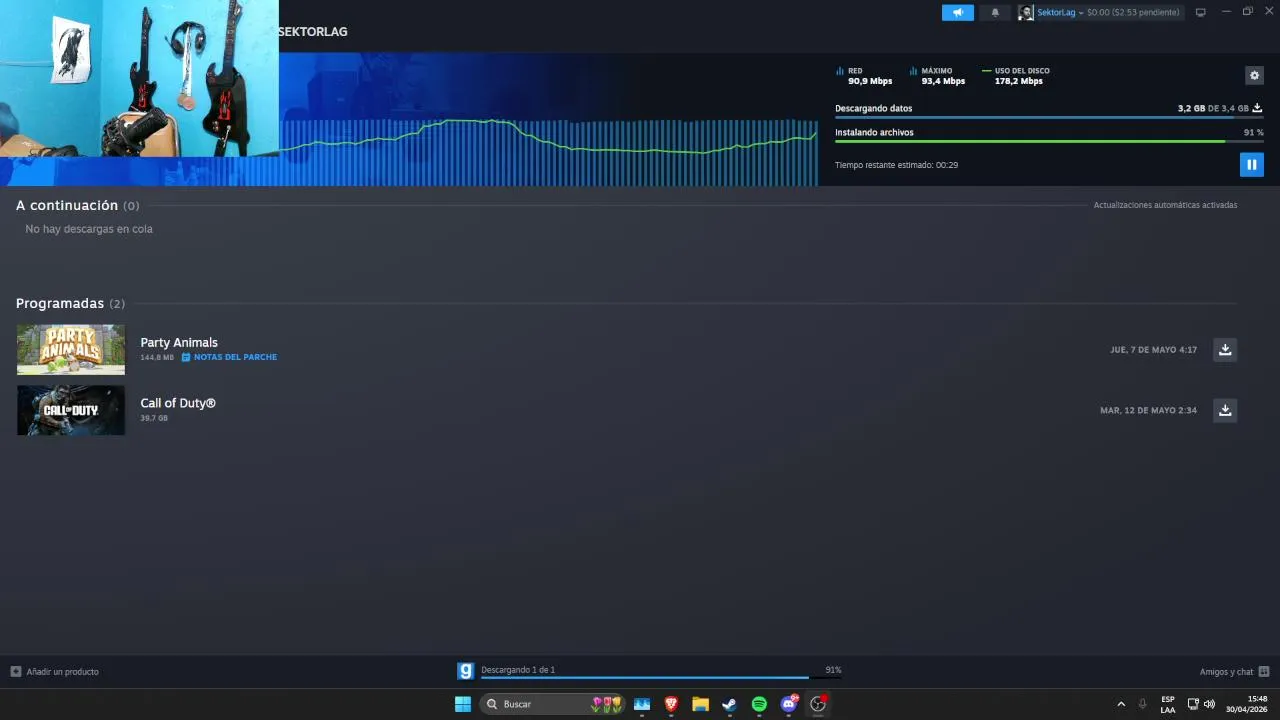Expand the SektorLag account dropdown

point(1081,12)
